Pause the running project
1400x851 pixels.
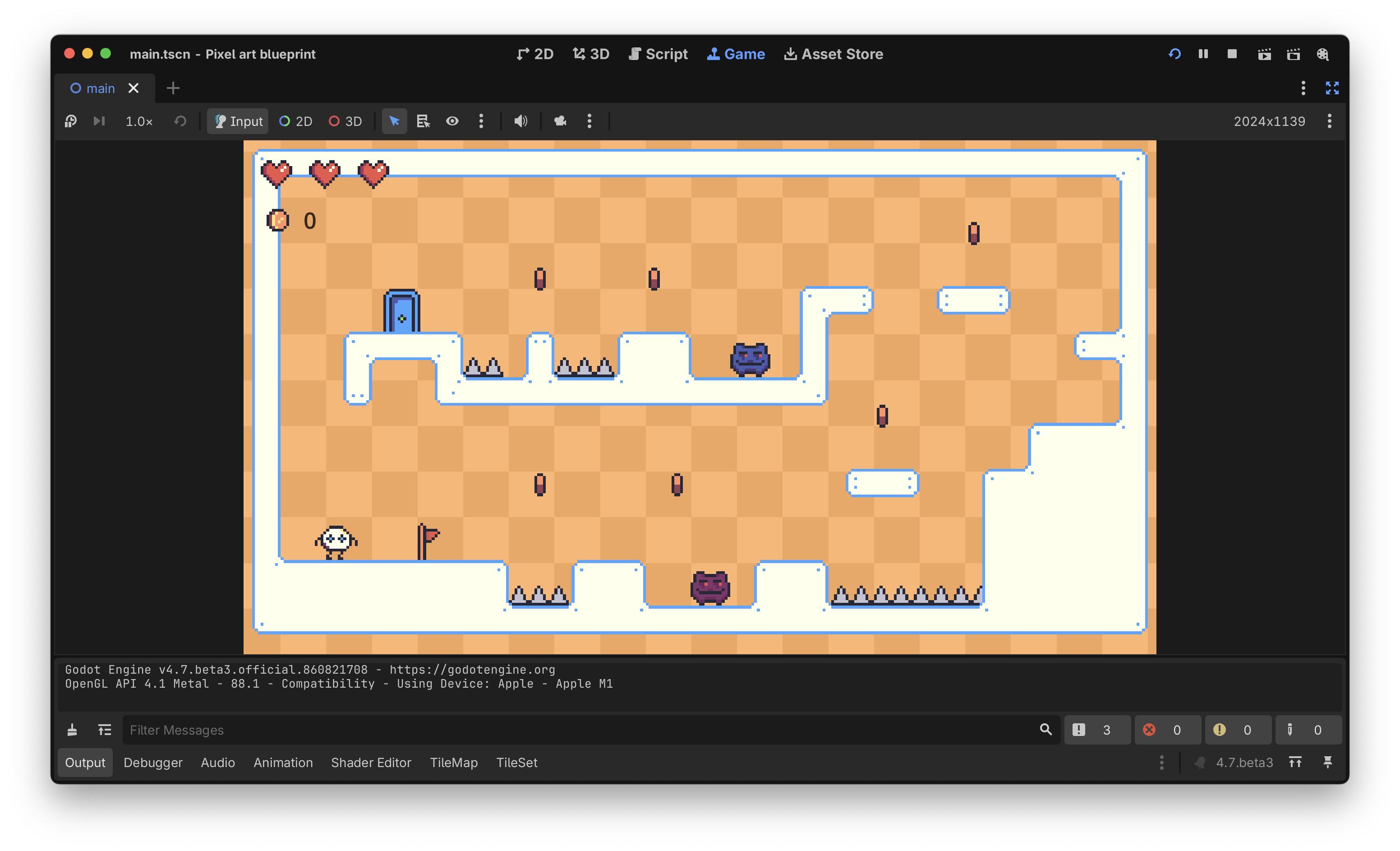pyautogui.click(x=1203, y=54)
